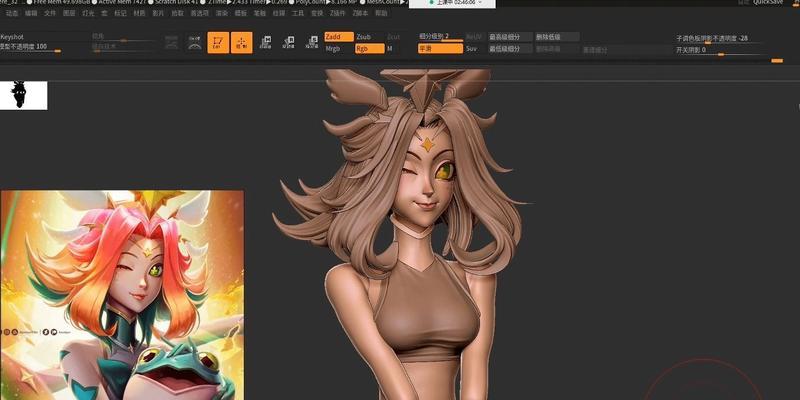The image size is (800, 400).
Task: Select the Draw mode button
Action: tap(241, 43)
